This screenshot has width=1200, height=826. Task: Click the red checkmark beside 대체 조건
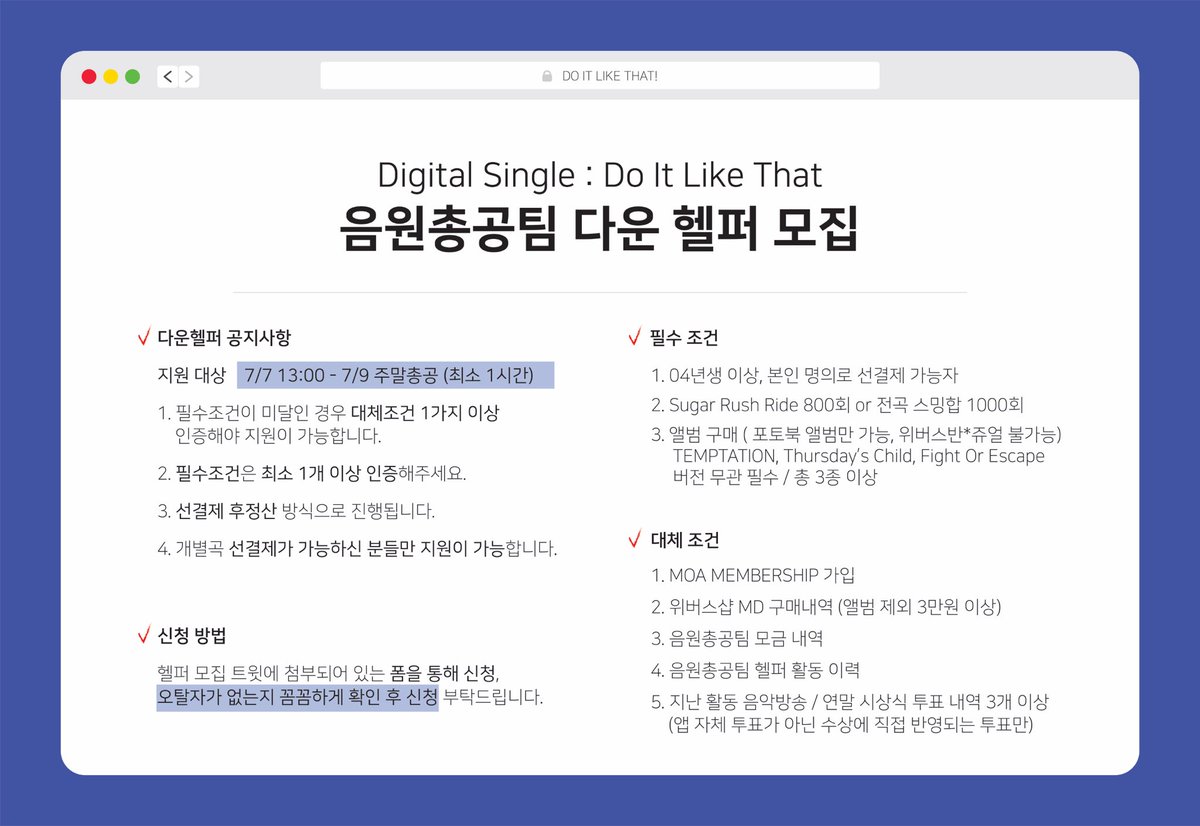coord(634,539)
